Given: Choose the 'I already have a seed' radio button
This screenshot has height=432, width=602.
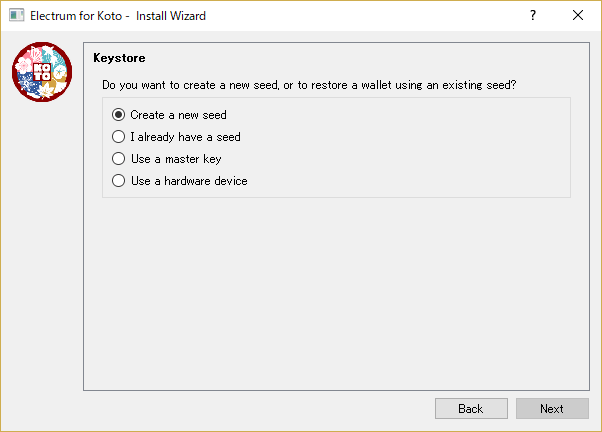Looking at the screenshot, I should pyautogui.click(x=118, y=137).
